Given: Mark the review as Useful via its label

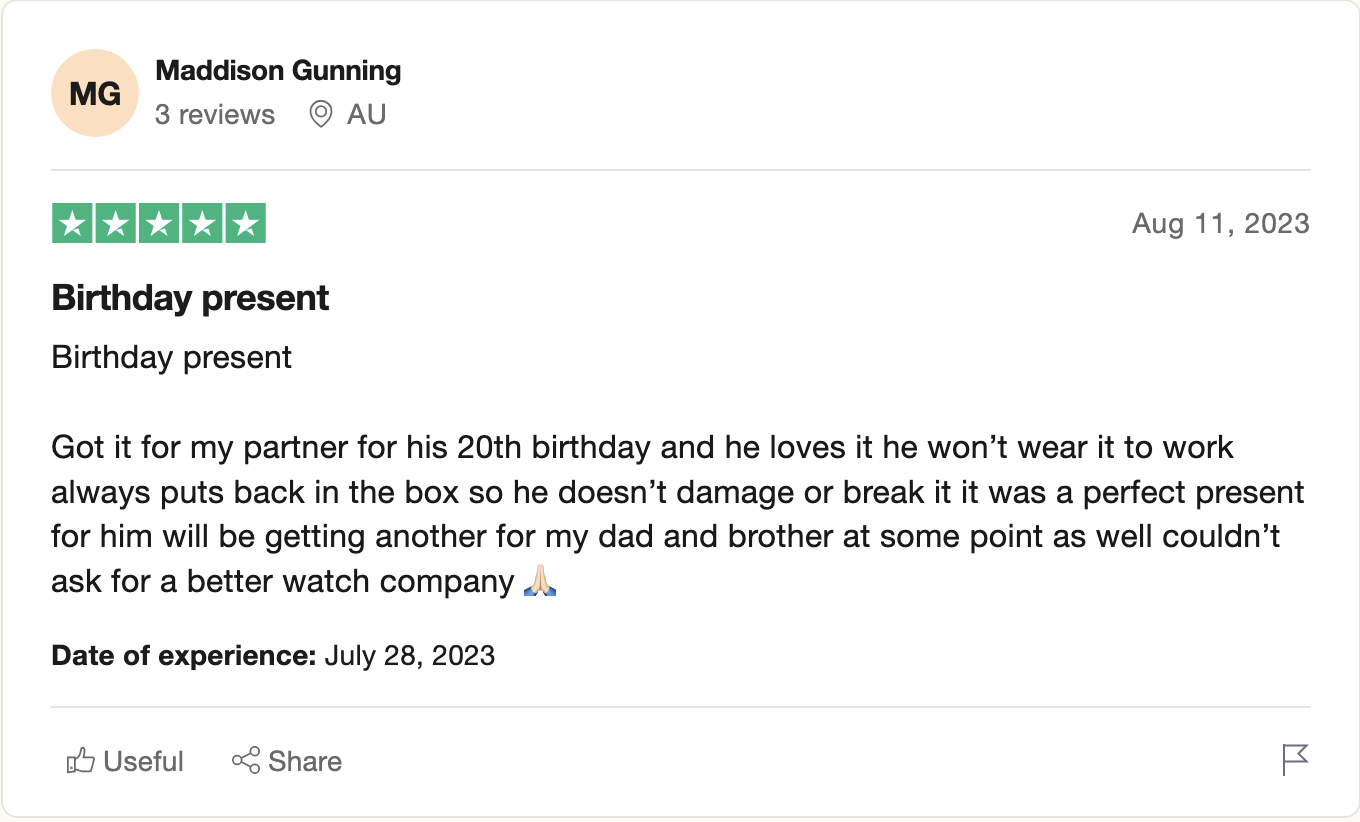Looking at the screenshot, I should (x=144, y=761).
